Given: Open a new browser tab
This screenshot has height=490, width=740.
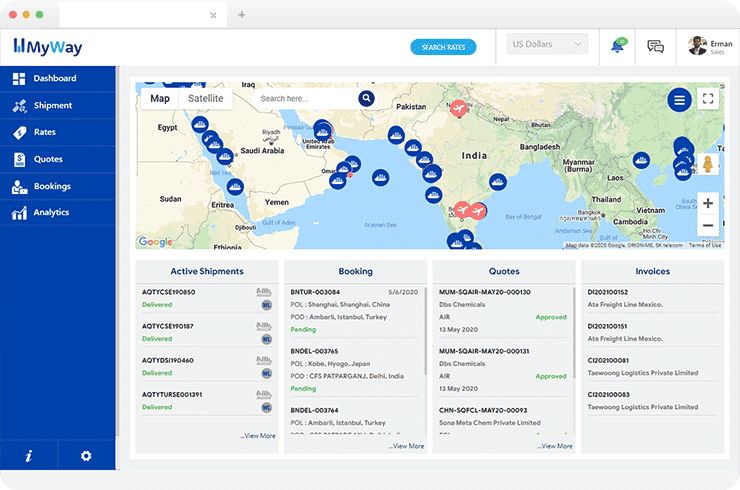Looking at the screenshot, I should click(242, 15).
